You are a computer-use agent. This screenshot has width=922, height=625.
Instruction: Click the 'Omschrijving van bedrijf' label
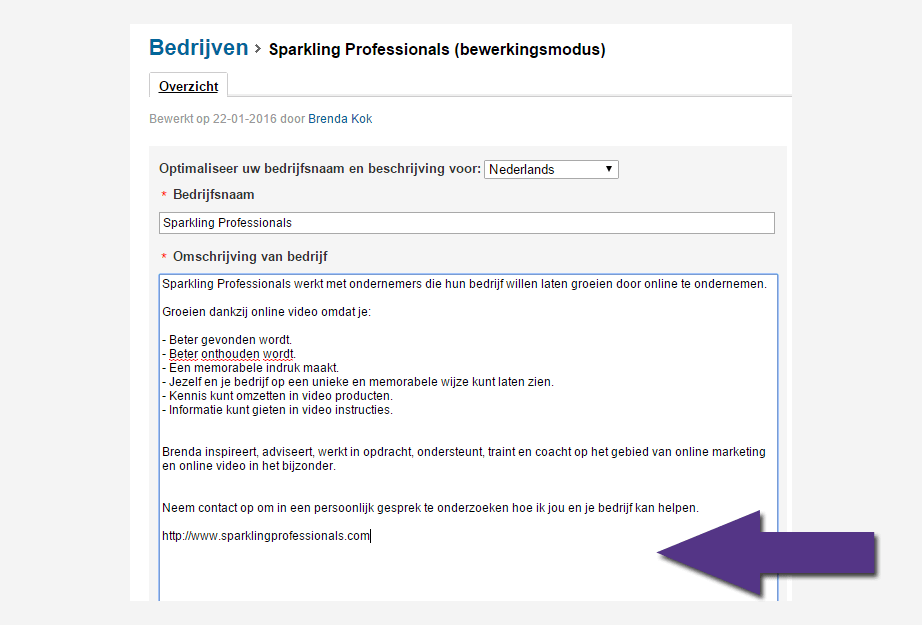tap(250, 257)
